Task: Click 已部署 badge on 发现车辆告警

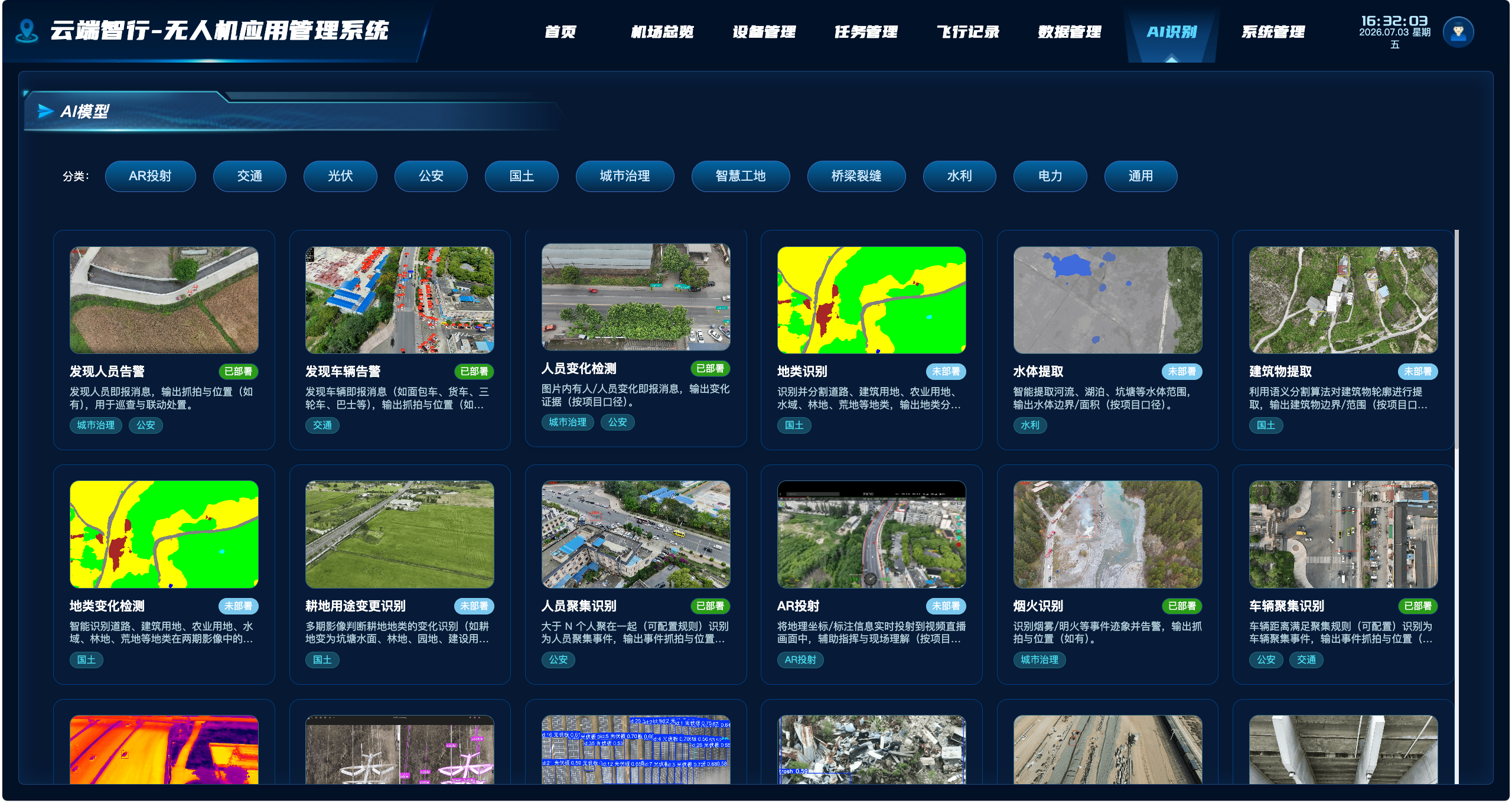Action: tap(474, 372)
